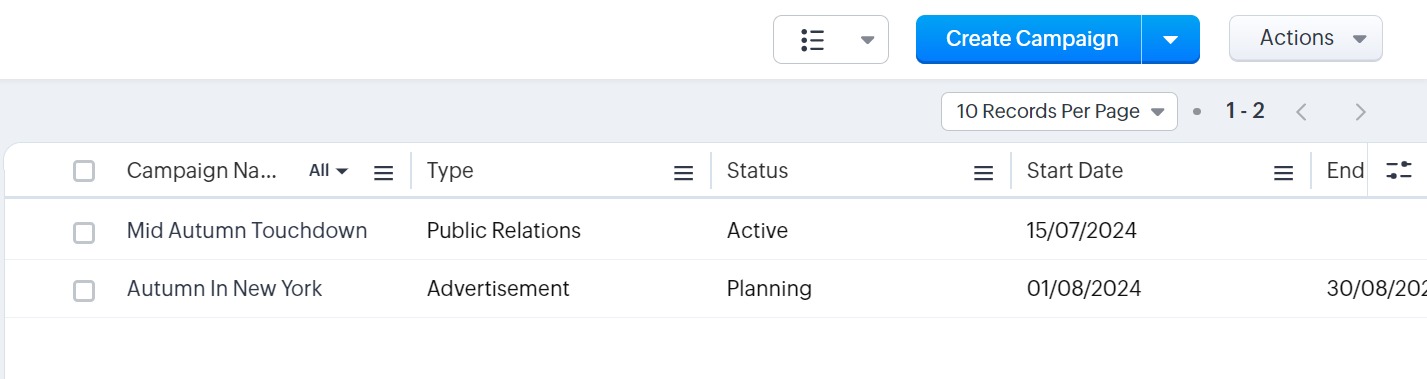The height and width of the screenshot is (379, 1427).
Task: Open the Actions menu
Action: pyautogui.click(x=1306, y=38)
